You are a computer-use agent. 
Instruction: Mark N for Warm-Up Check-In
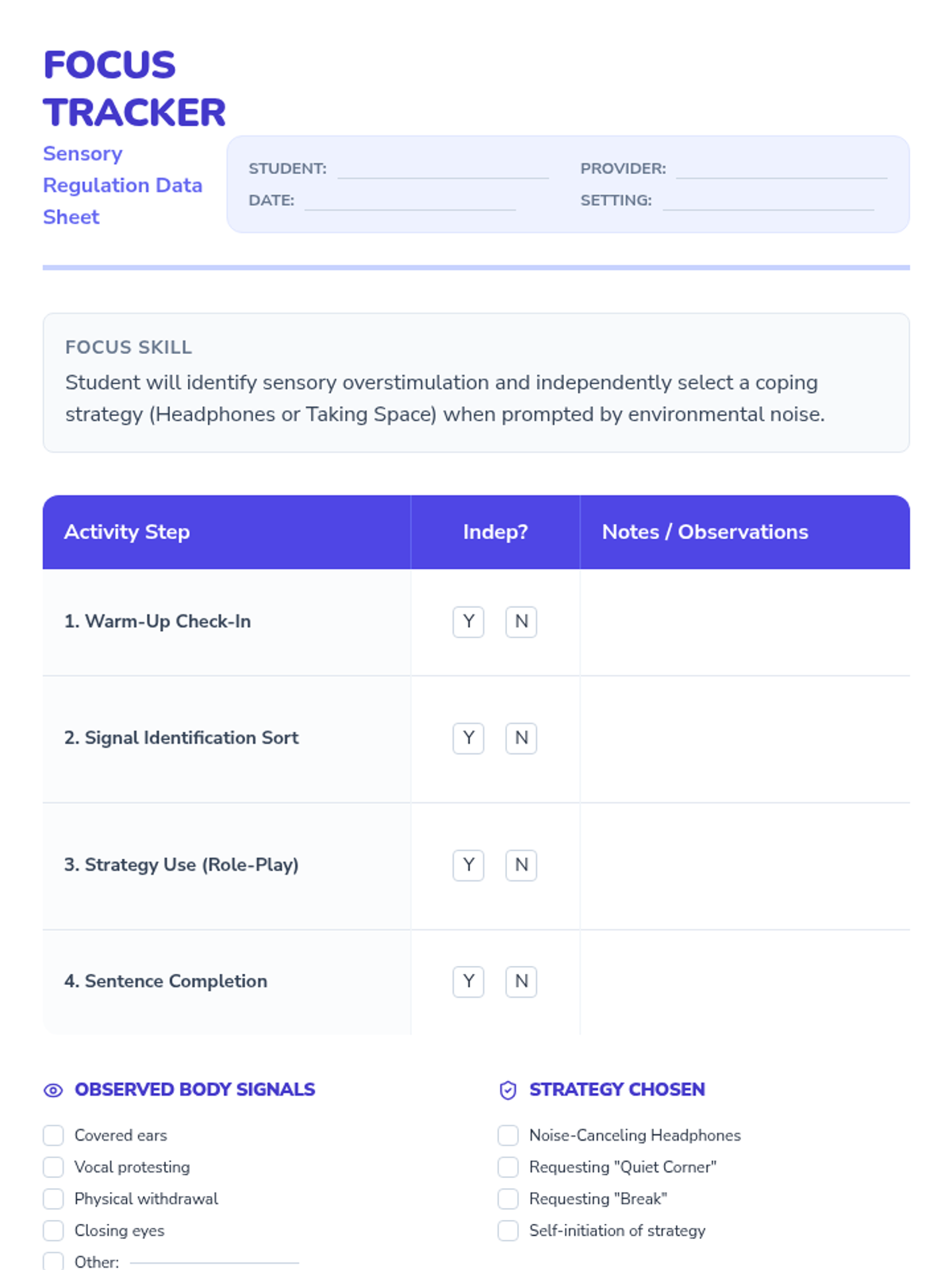[521, 622]
